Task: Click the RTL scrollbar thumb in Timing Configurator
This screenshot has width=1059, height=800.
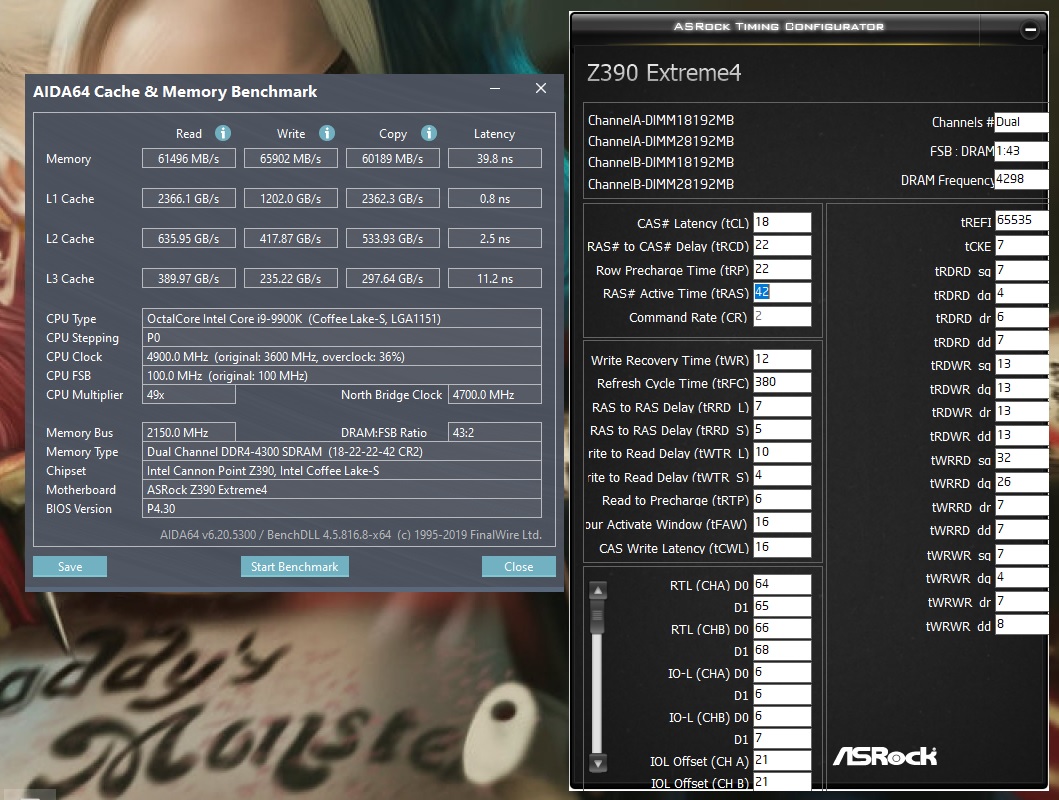Action: click(x=598, y=615)
